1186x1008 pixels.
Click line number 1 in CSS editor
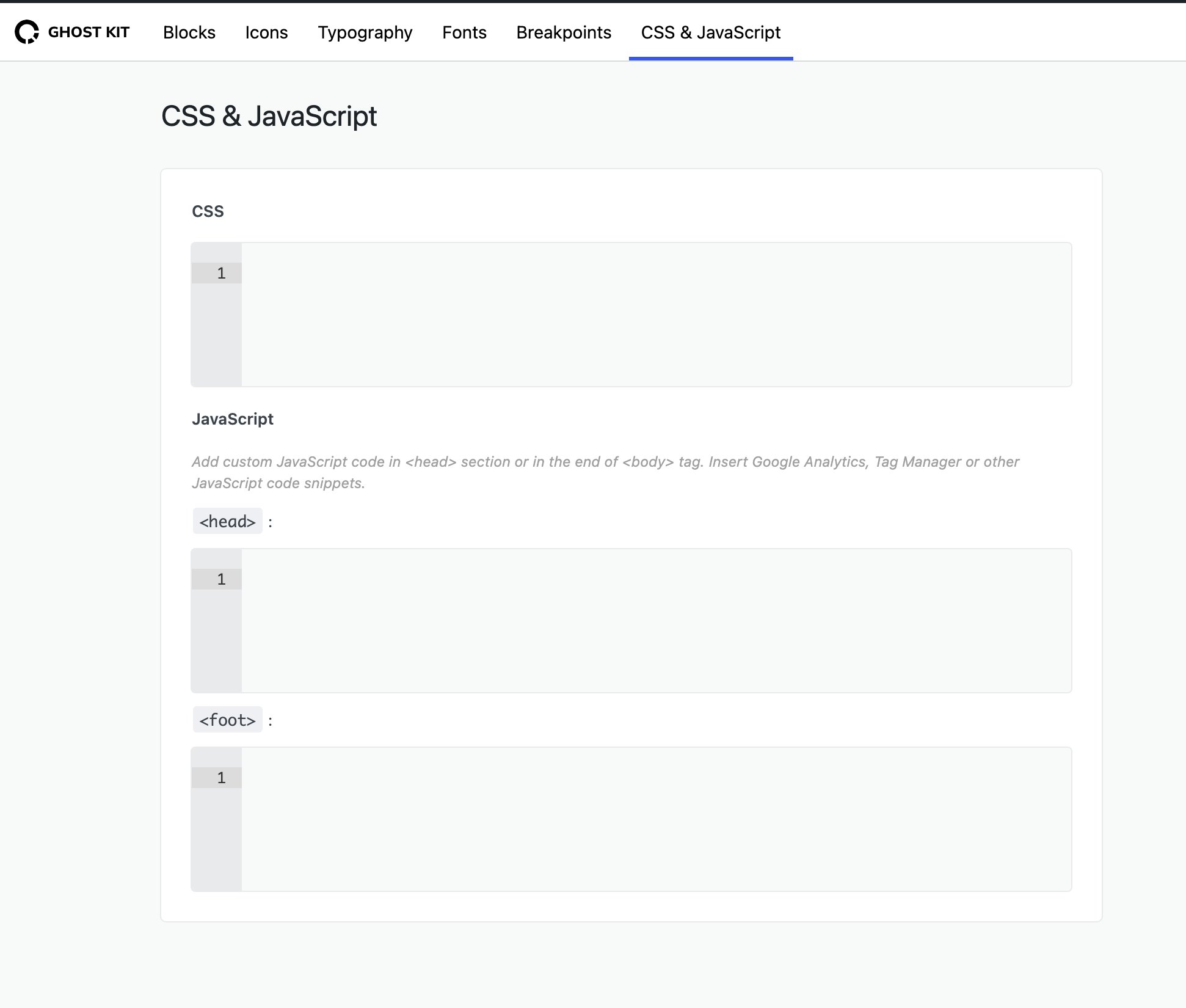point(222,273)
